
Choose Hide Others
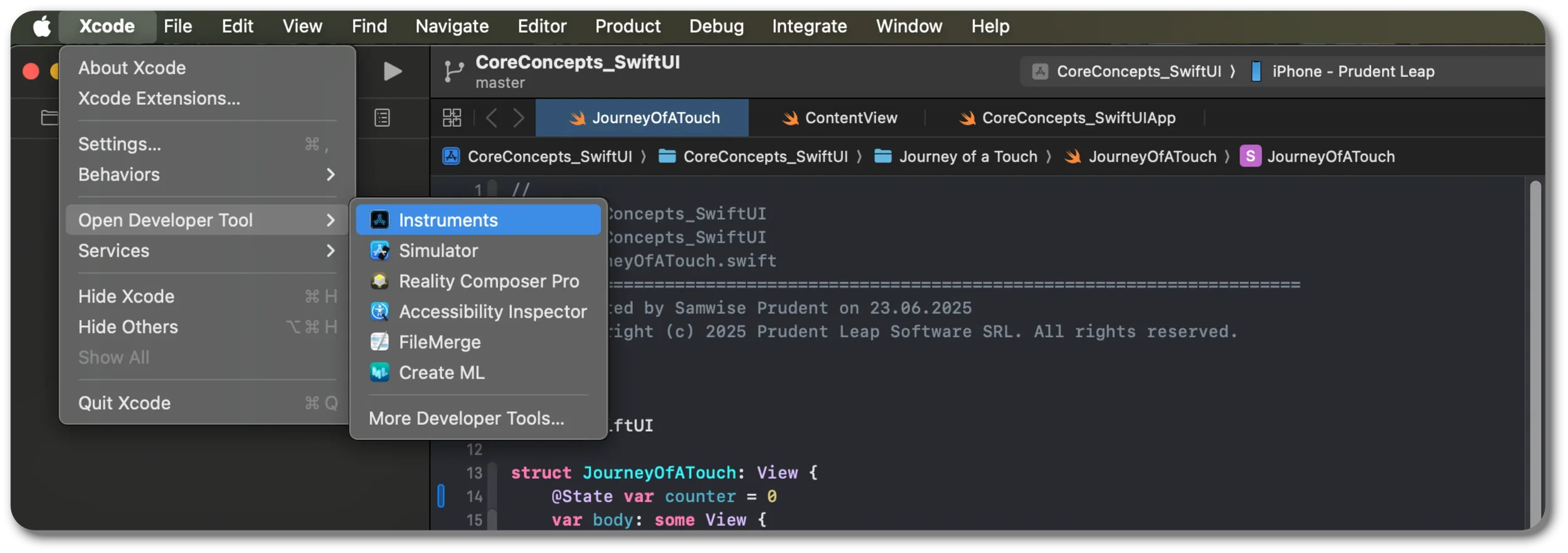point(206,327)
